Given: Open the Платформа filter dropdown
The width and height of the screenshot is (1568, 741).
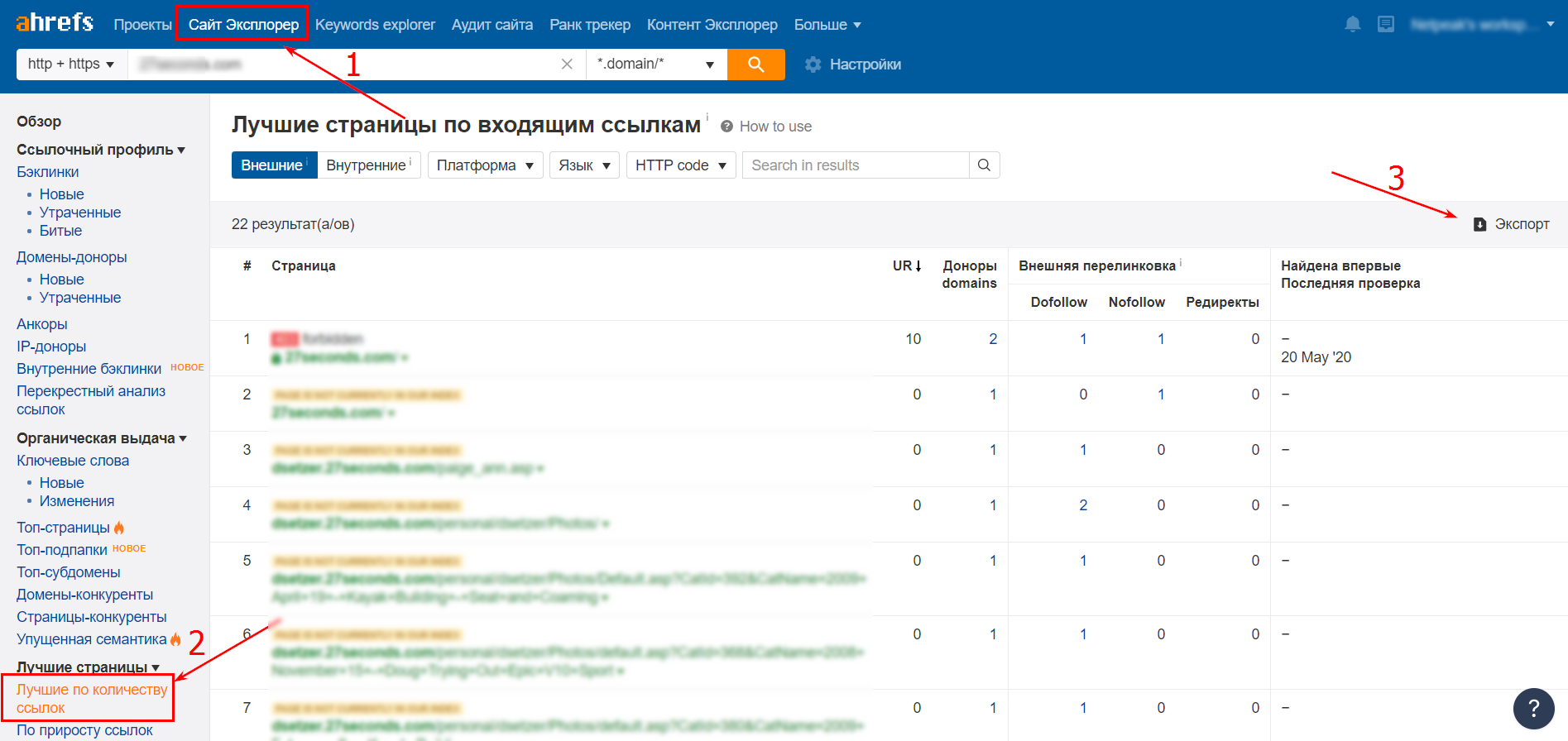Looking at the screenshot, I should point(486,165).
